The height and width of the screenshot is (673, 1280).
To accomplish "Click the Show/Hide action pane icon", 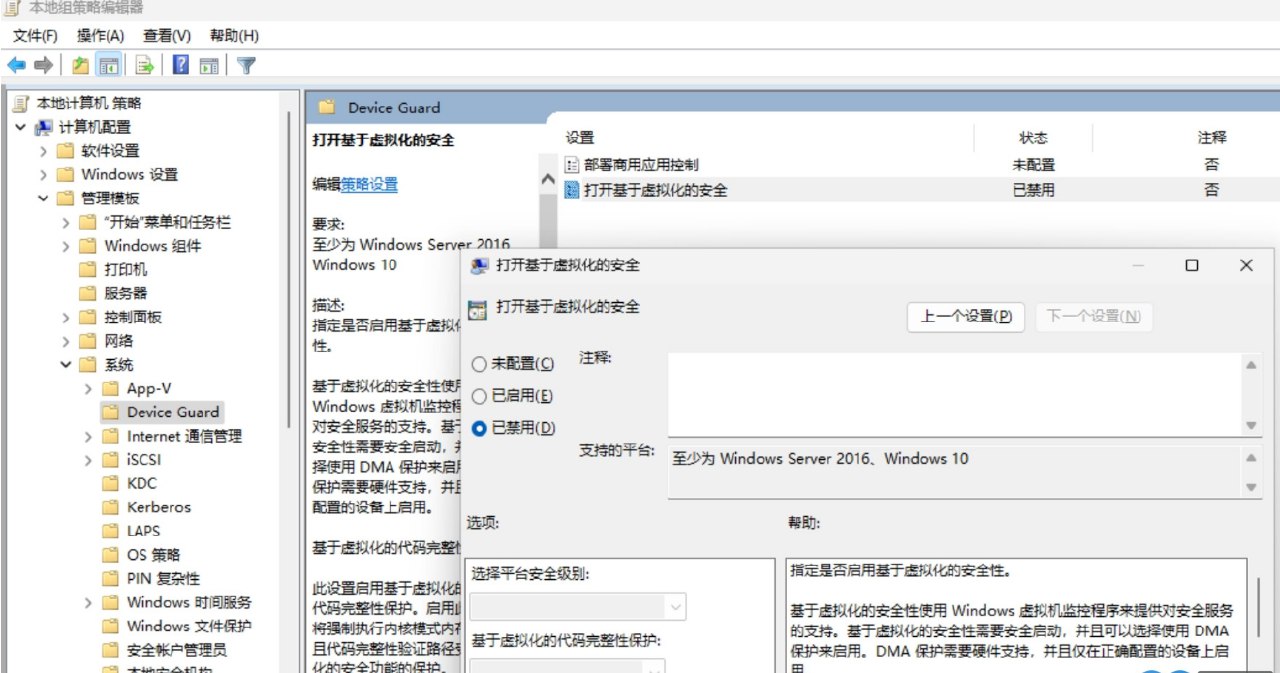I will pos(209,66).
